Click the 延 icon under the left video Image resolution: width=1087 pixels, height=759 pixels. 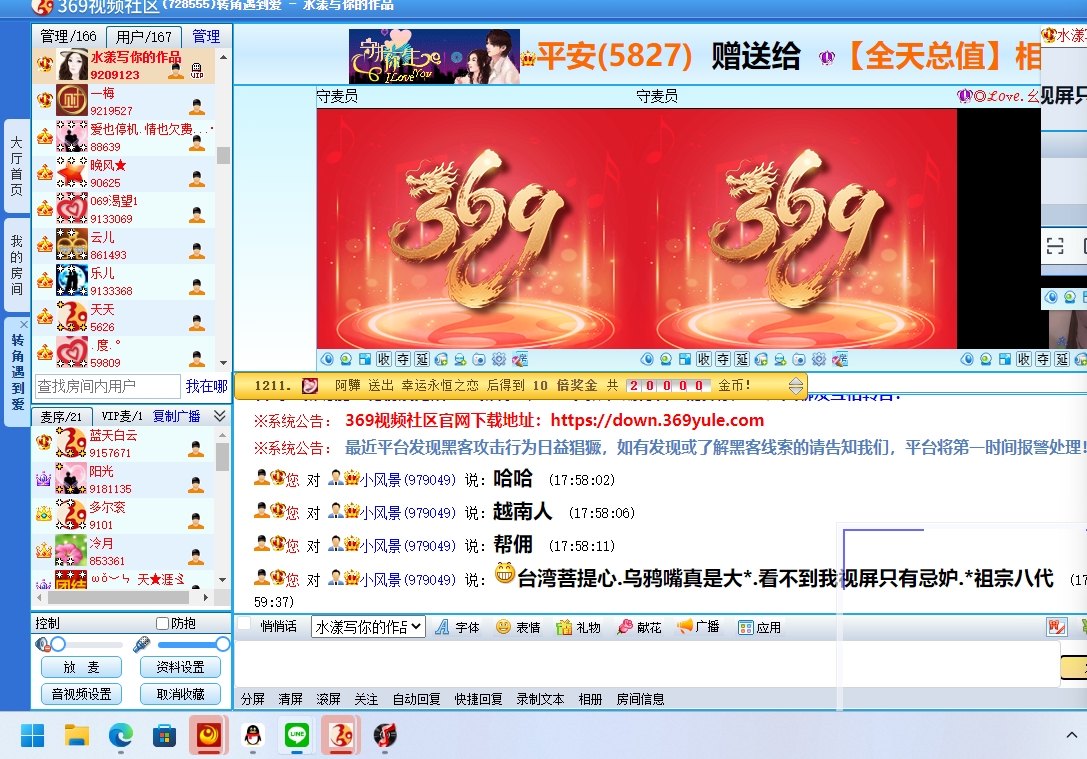tap(422, 359)
